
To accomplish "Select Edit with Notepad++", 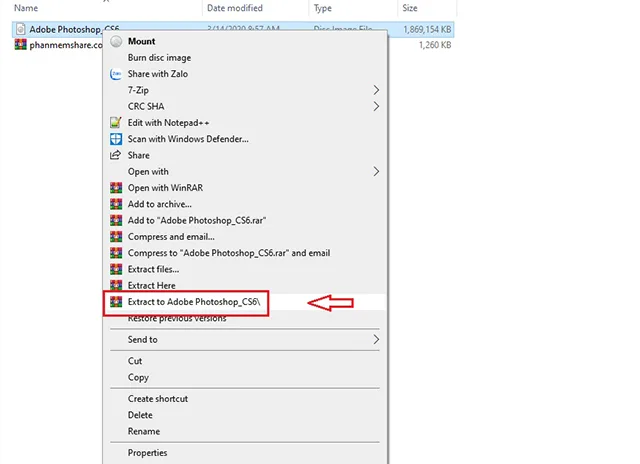I will pyautogui.click(x=168, y=122).
